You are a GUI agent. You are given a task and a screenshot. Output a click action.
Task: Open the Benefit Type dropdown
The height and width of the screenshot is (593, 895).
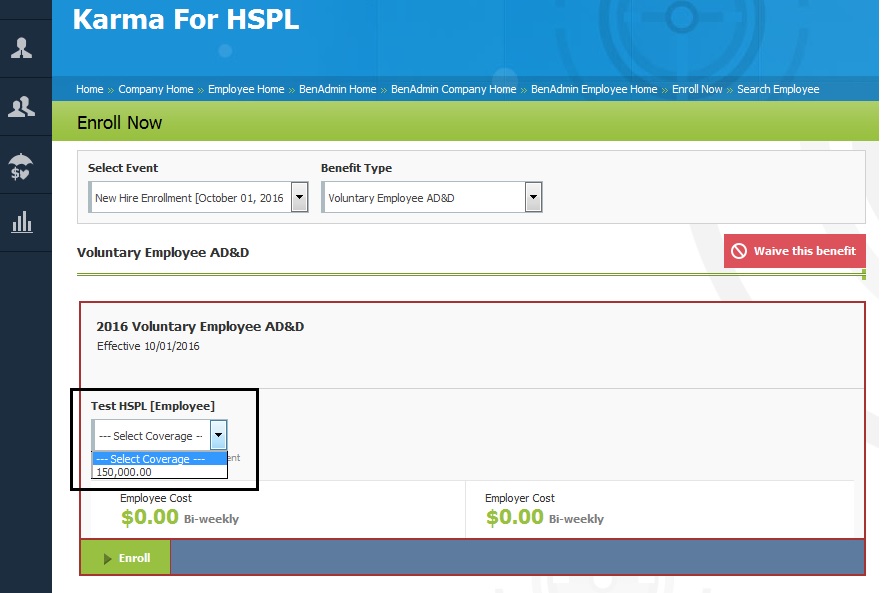(x=533, y=198)
